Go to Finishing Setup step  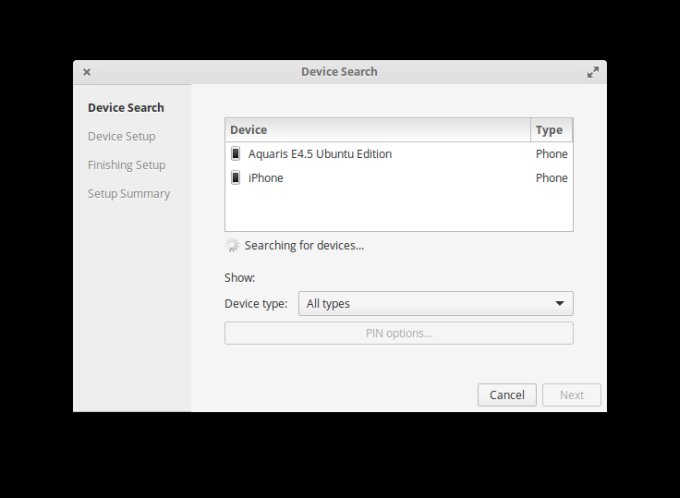pos(127,165)
